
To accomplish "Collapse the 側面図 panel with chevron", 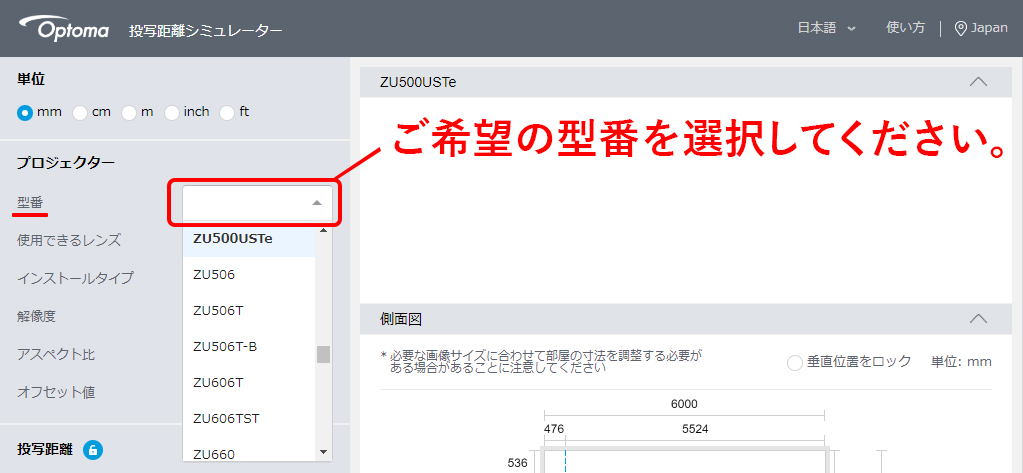I will point(978,319).
